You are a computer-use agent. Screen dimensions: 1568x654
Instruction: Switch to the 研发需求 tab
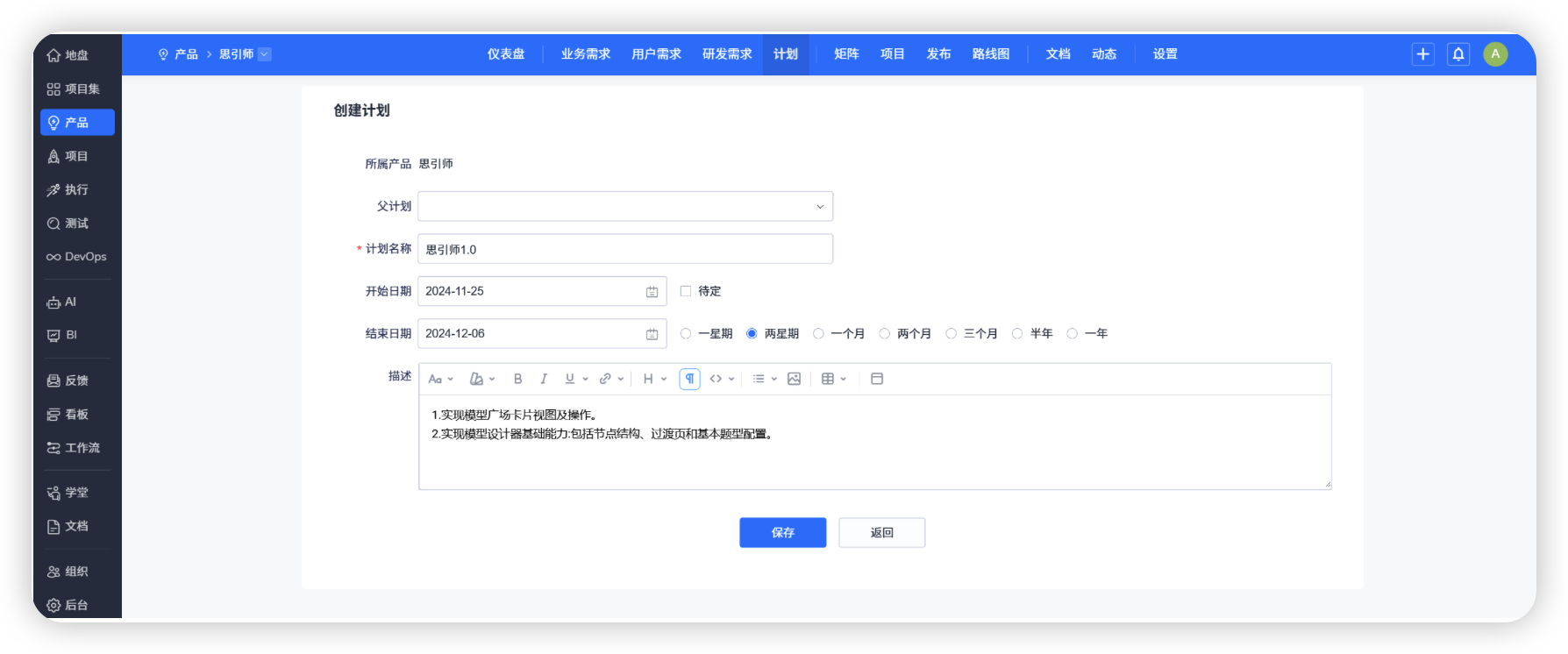(x=727, y=54)
